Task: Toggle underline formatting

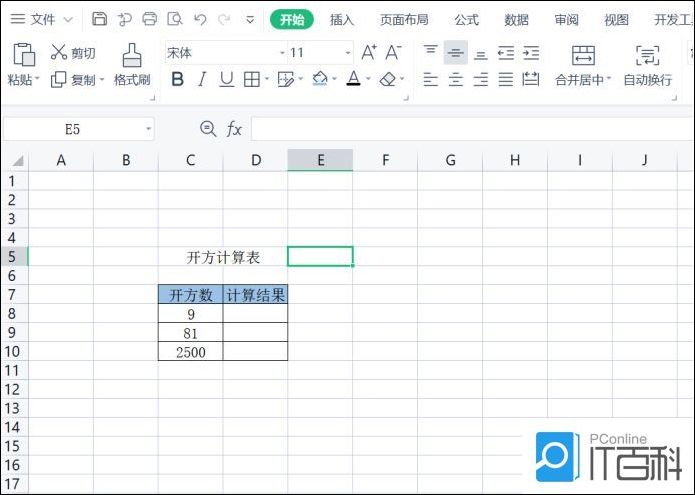Action: click(226, 79)
